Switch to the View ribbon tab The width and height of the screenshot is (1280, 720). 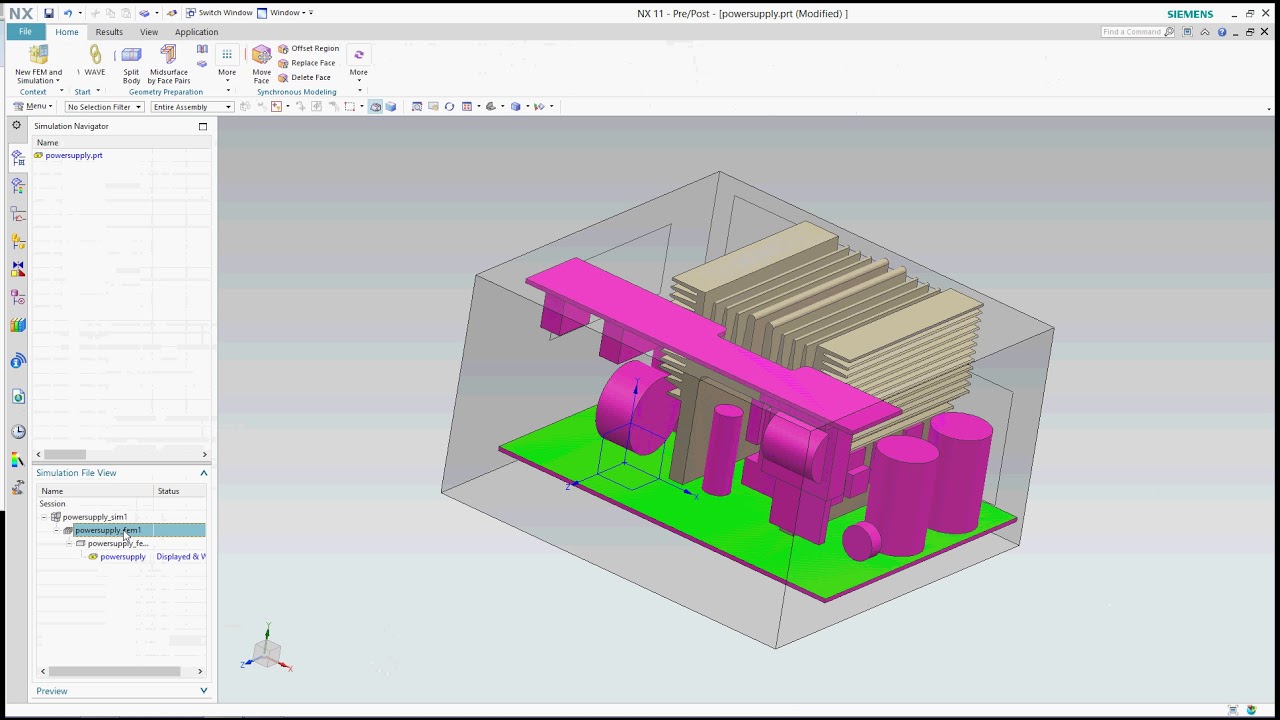coord(149,32)
